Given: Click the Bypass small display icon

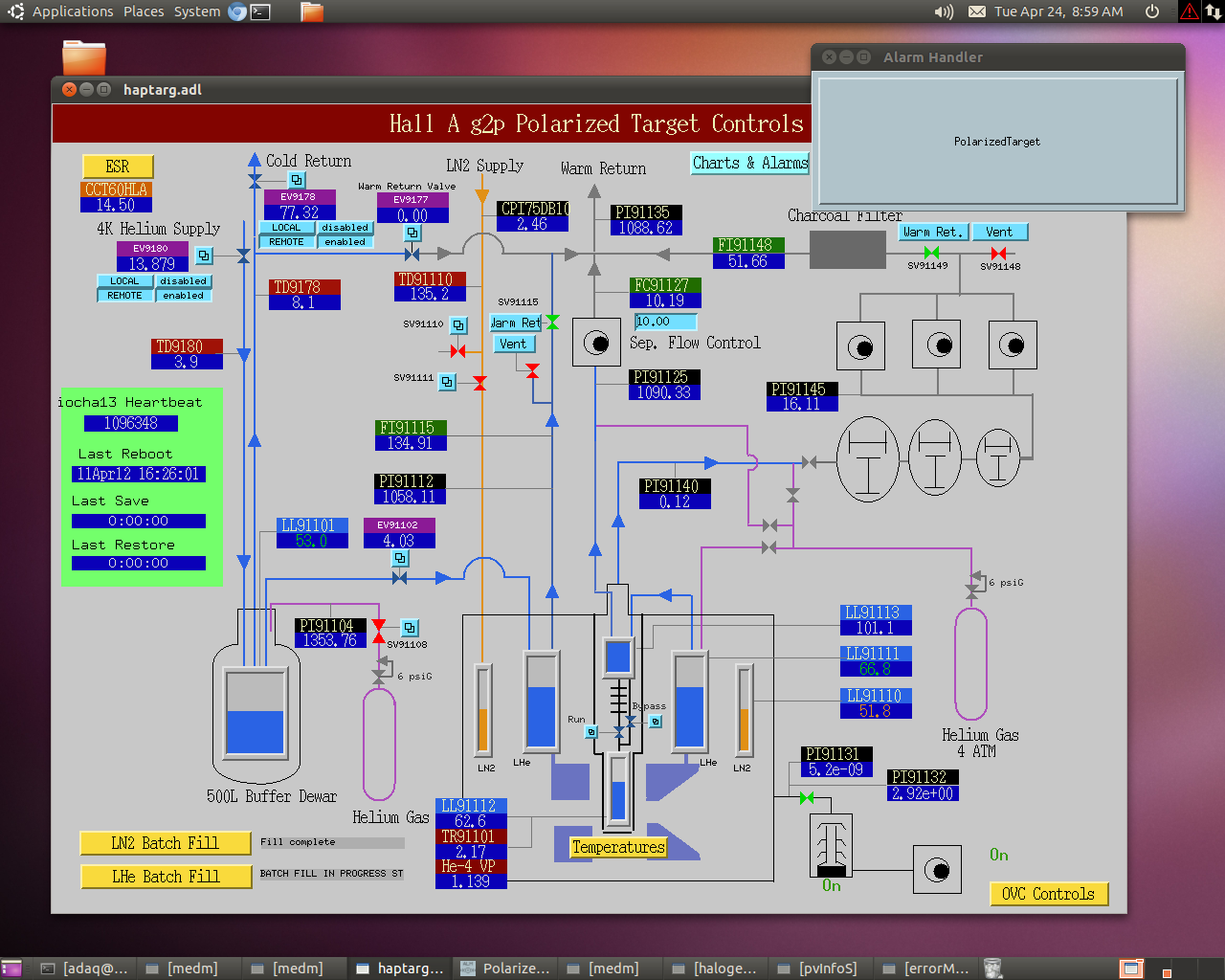Looking at the screenshot, I should tap(656, 722).
